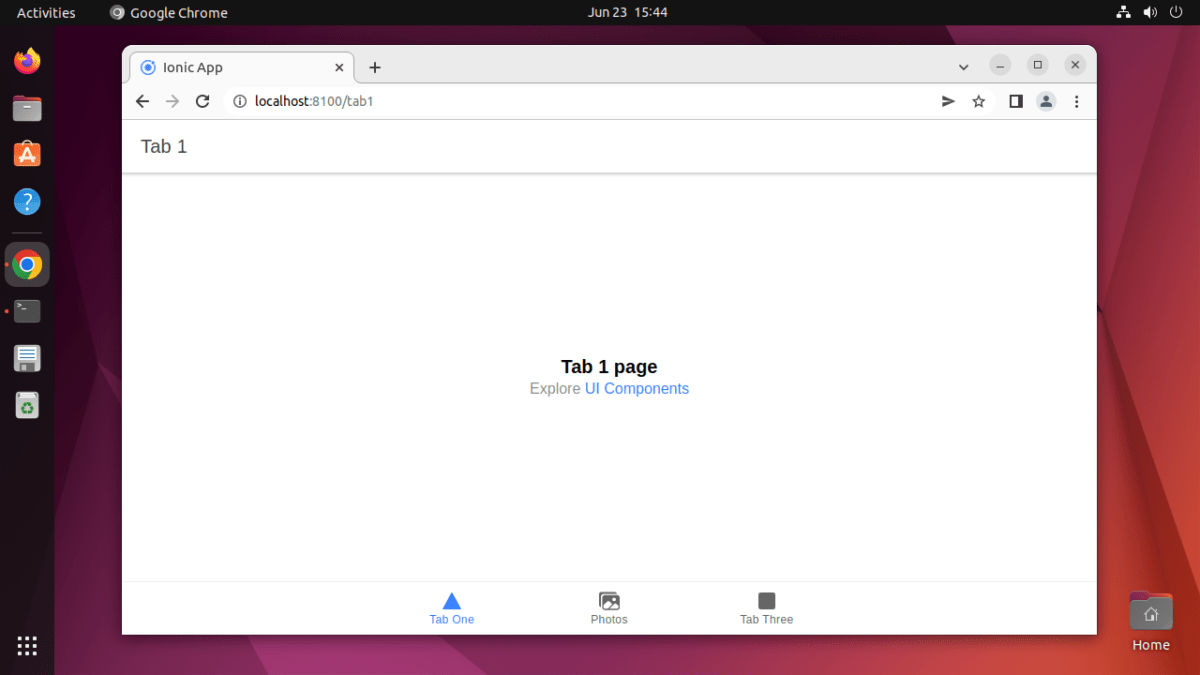This screenshot has height=675, width=1200.
Task: Open a new browser tab
Action: [x=375, y=67]
